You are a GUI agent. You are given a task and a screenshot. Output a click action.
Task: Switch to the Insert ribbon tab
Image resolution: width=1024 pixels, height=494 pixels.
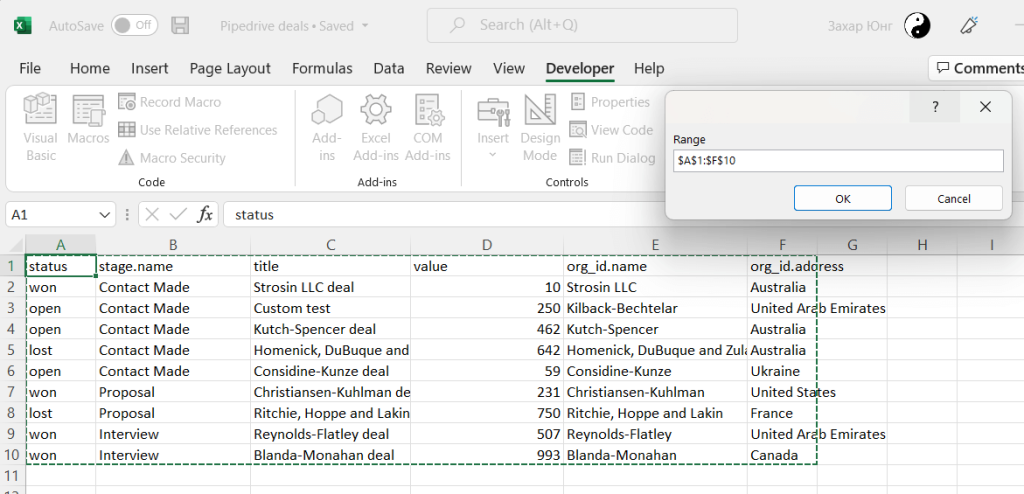point(150,69)
